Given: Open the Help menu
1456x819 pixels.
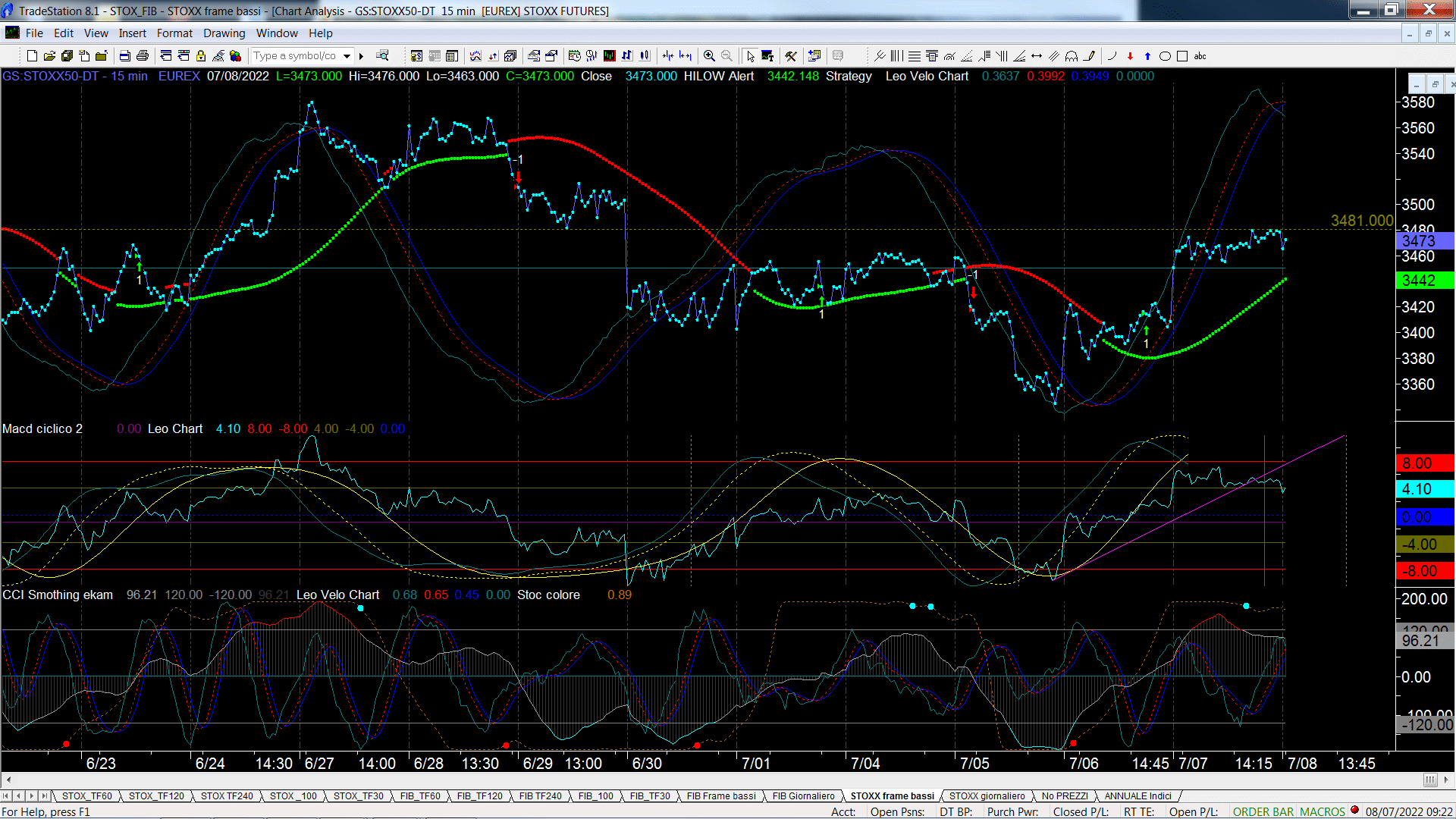Looking at the screenshot, I should coord(321,33).
